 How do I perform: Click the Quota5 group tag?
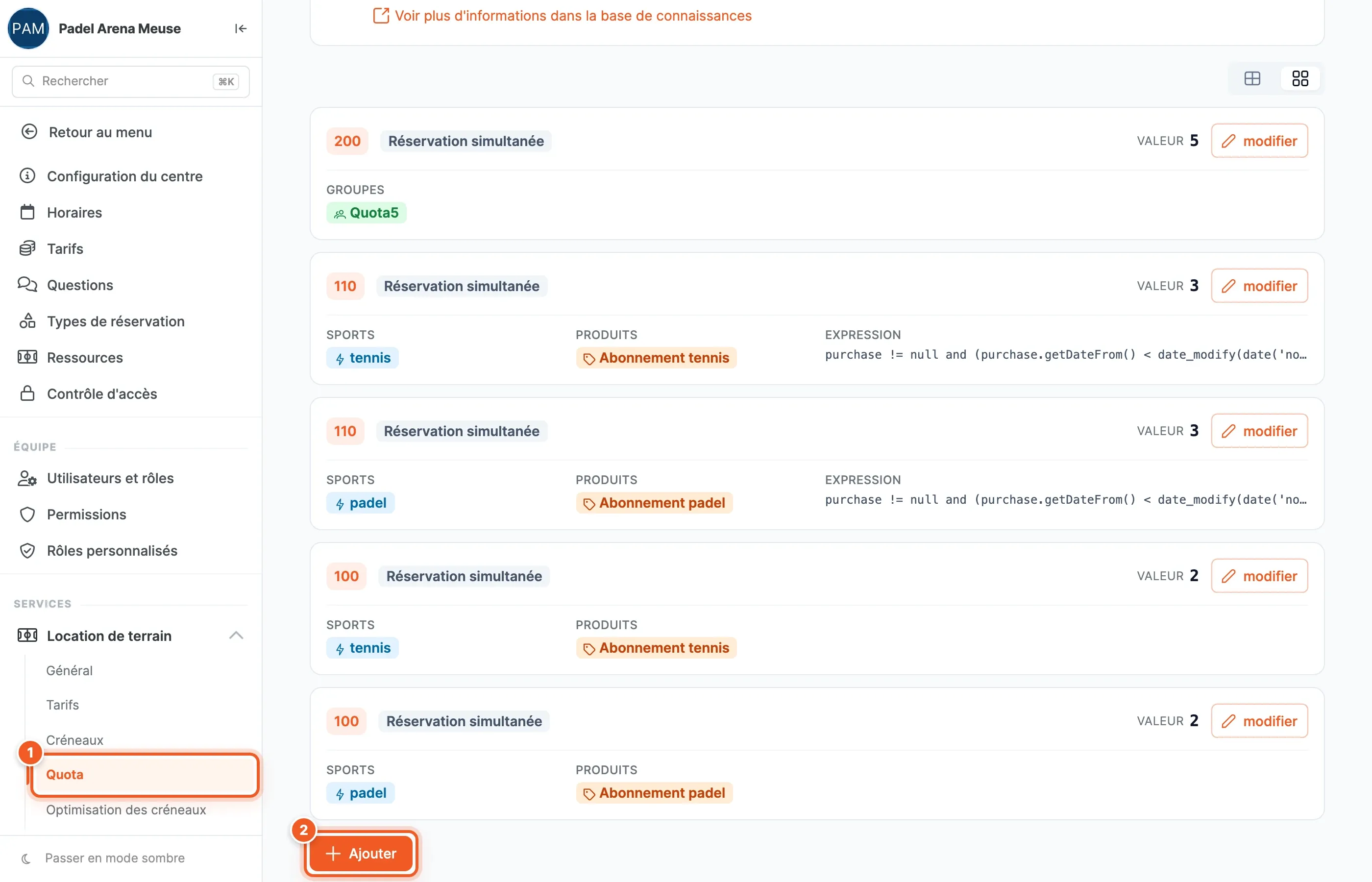coord(367,213)
